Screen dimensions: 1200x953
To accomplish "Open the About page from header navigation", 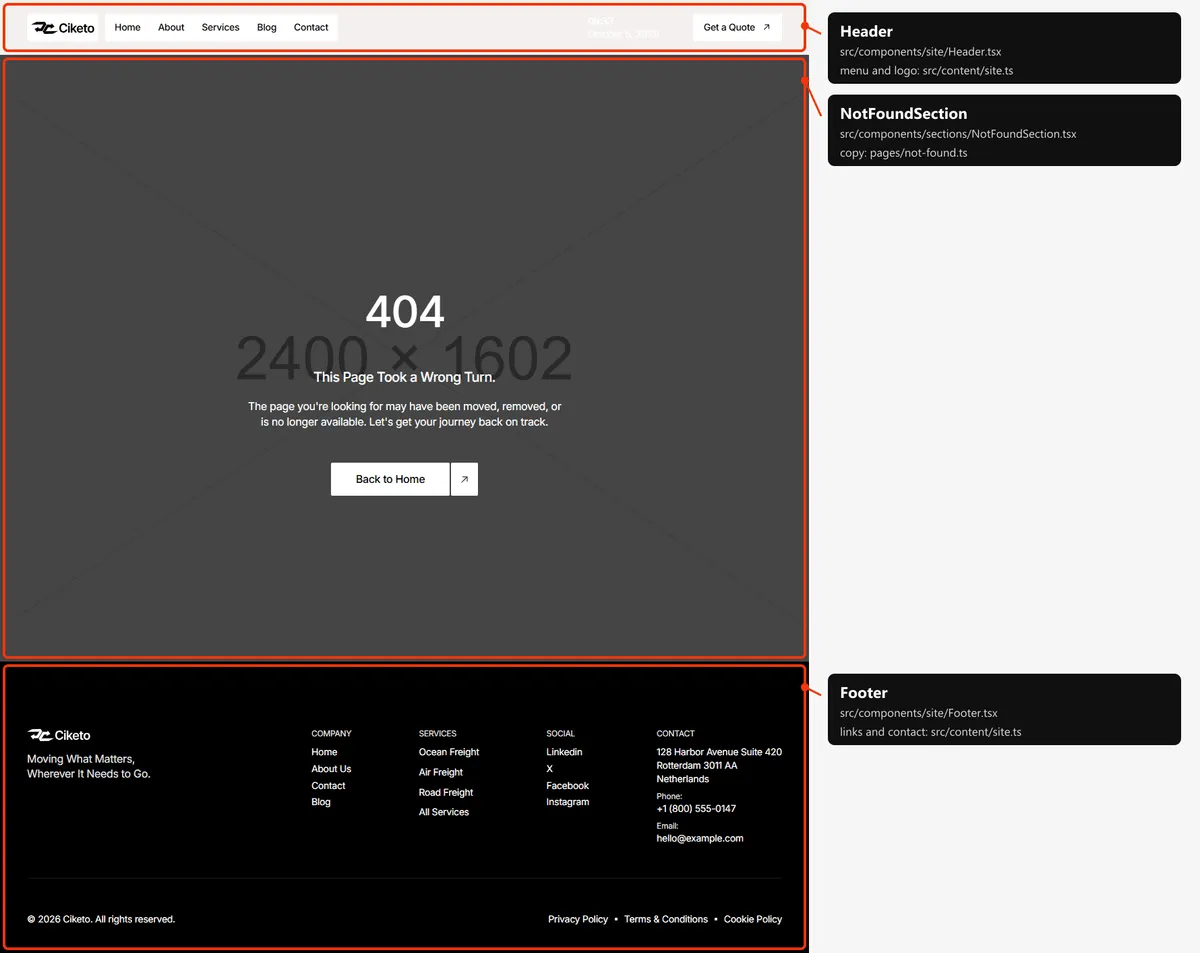I will pos(171,28).
